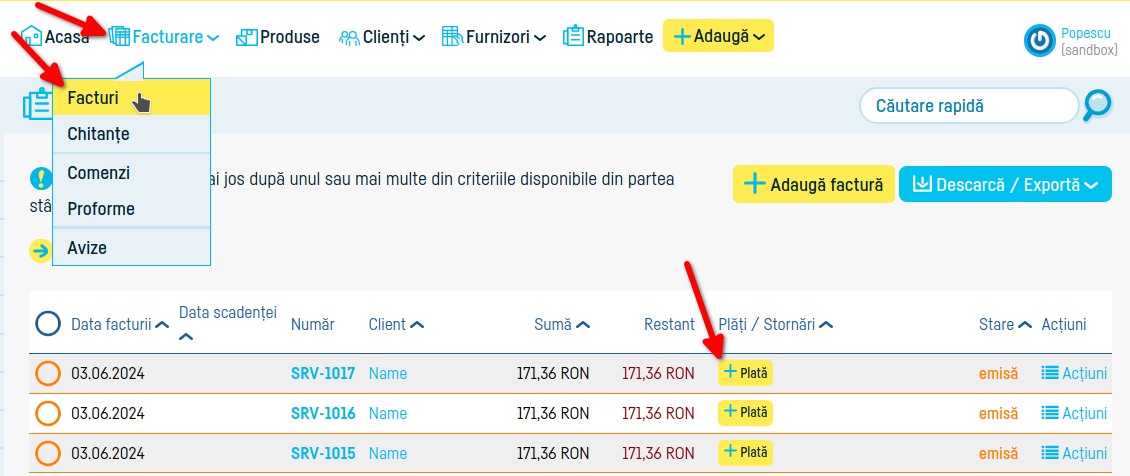Image resolution: width=1130 pixels, height=476 pixels.
Task: Sort by Sumă column
Action: (x=562, y=325)
